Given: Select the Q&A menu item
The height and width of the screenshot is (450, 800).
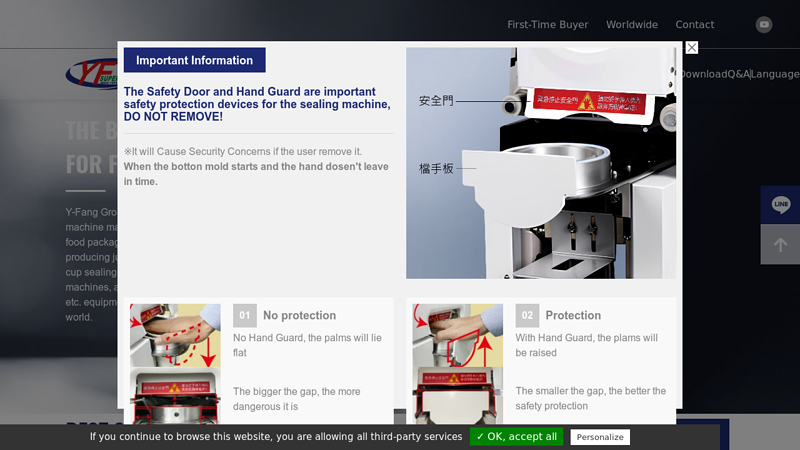Looking at the screenshot, I should [x=738, y=74].
